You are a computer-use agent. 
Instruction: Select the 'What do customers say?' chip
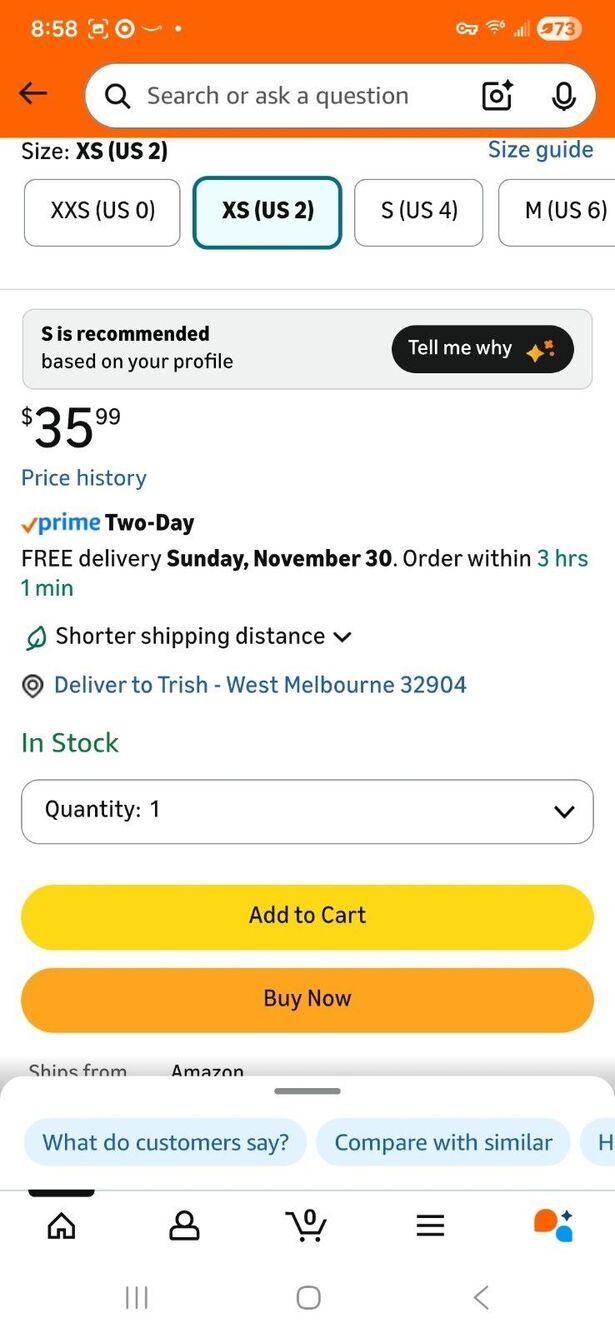point(165,1143)
